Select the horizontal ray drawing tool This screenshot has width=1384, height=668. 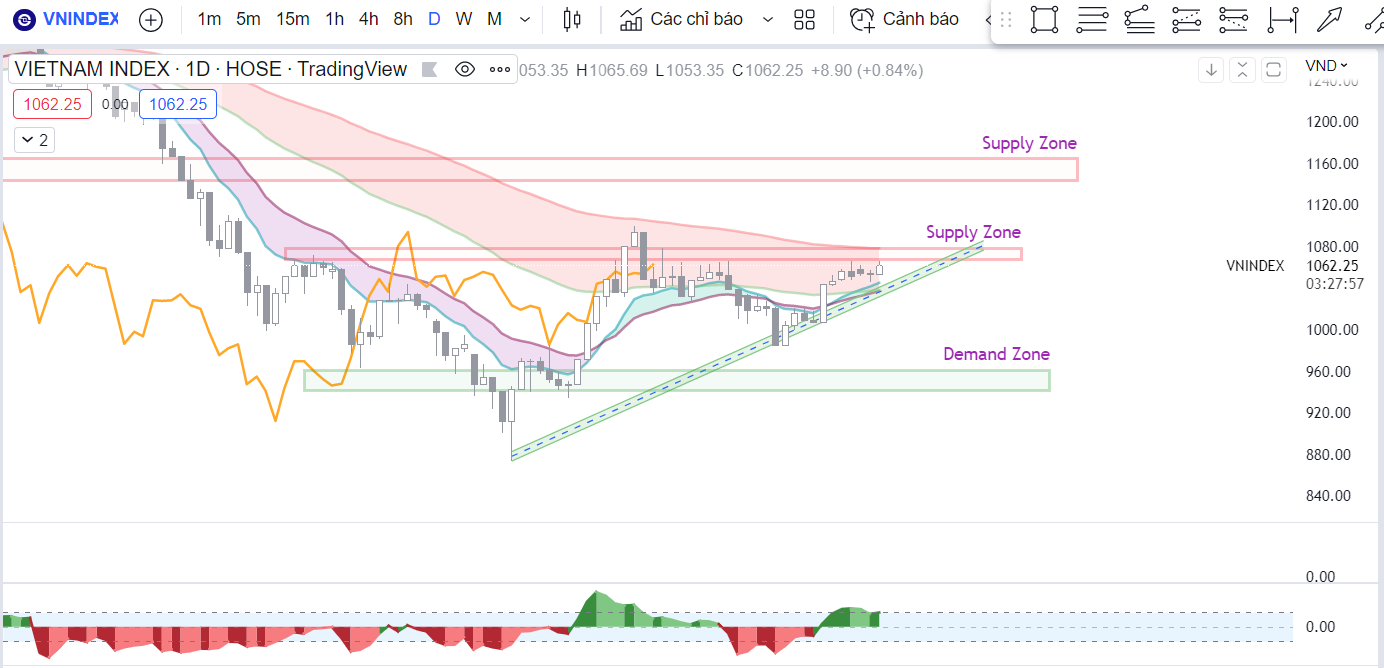1139,19
